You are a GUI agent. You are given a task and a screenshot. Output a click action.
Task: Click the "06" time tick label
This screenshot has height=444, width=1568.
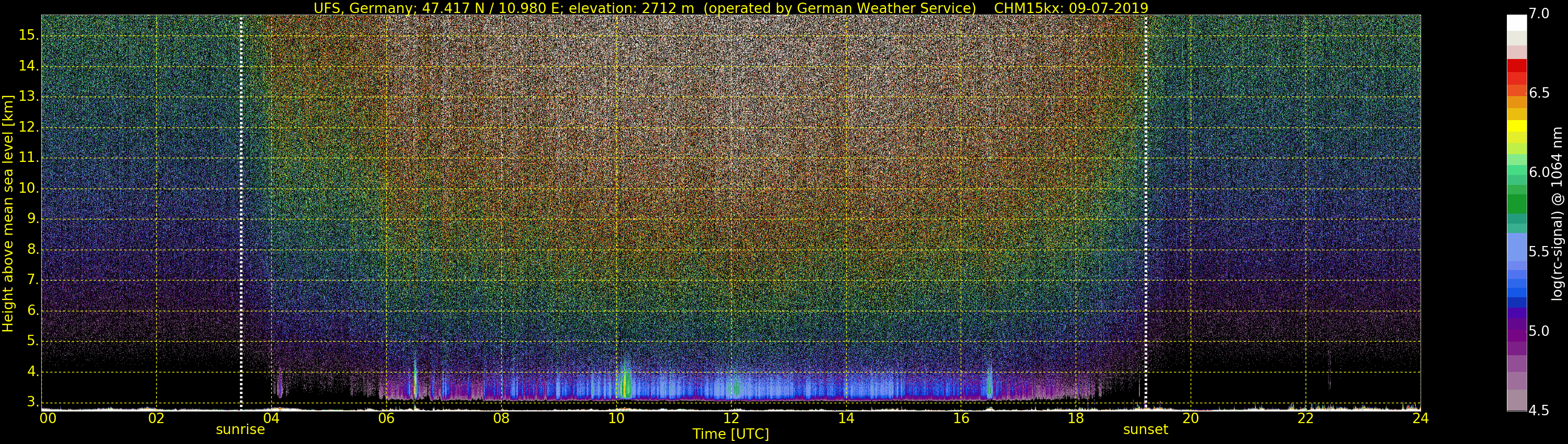(x=386, y=418)
